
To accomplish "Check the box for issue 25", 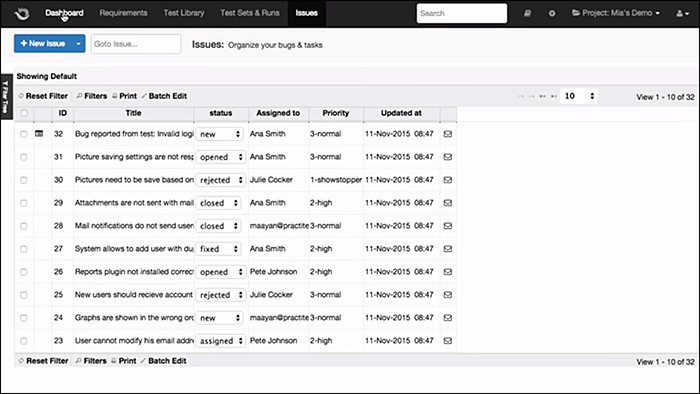I will (x=24, y=295).
